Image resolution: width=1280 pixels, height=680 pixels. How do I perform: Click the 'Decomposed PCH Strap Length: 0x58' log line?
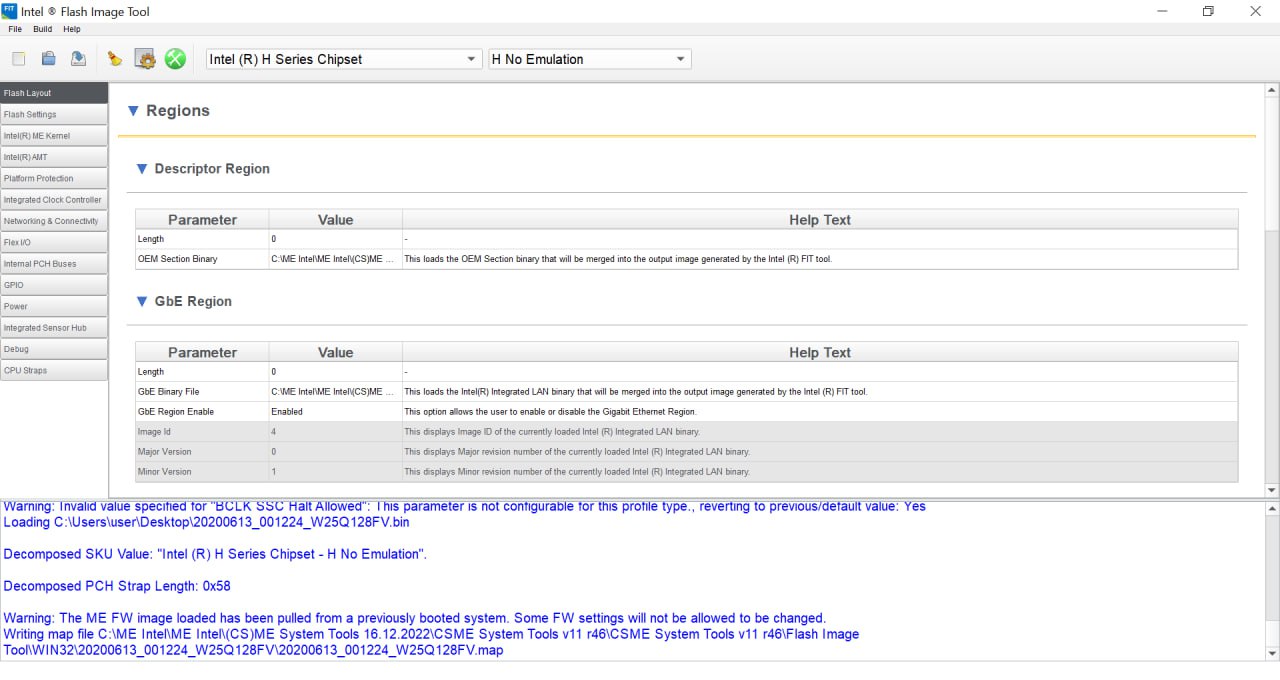117,586
